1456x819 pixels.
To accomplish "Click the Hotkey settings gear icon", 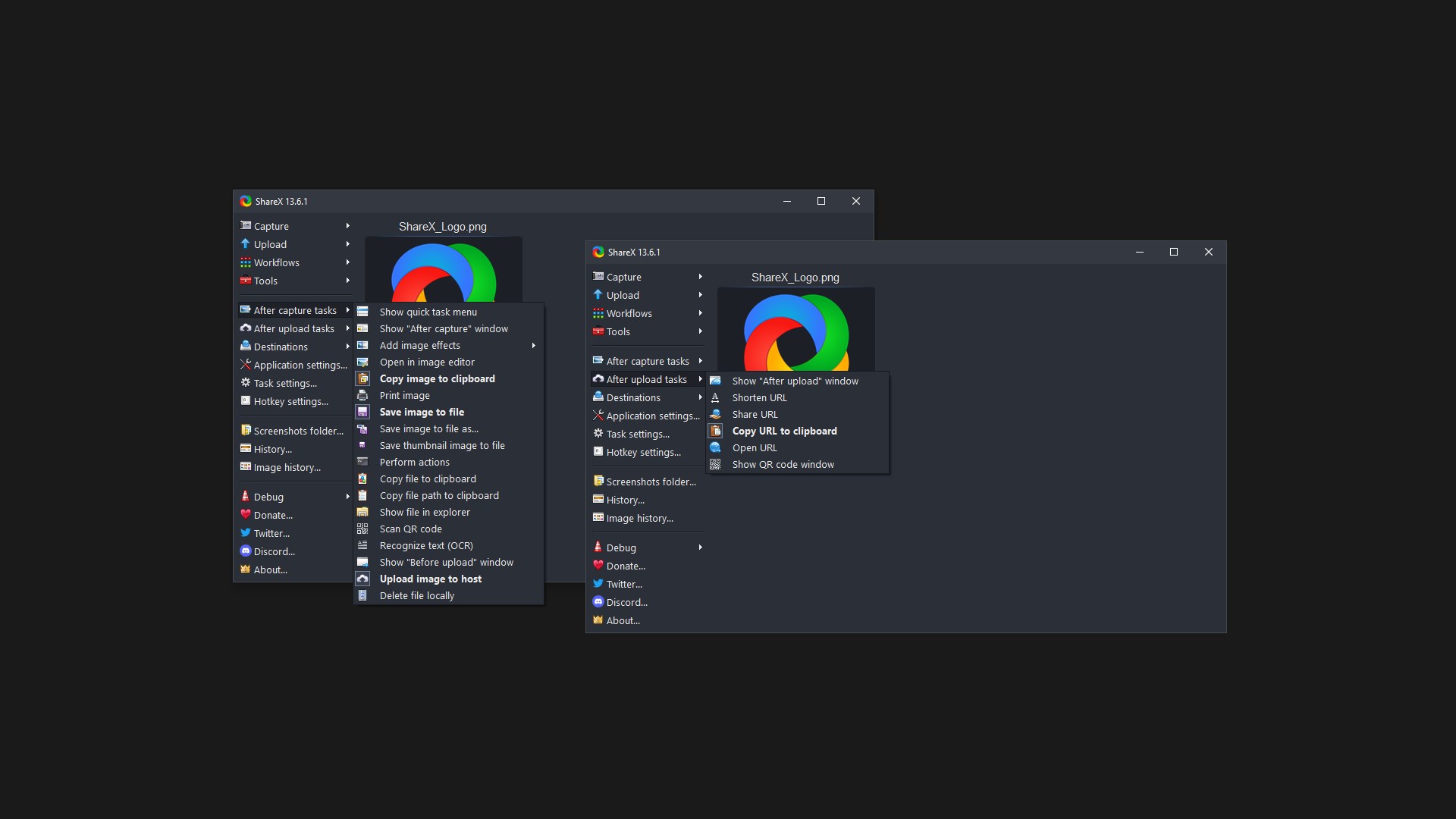I will tap(246, 401).
